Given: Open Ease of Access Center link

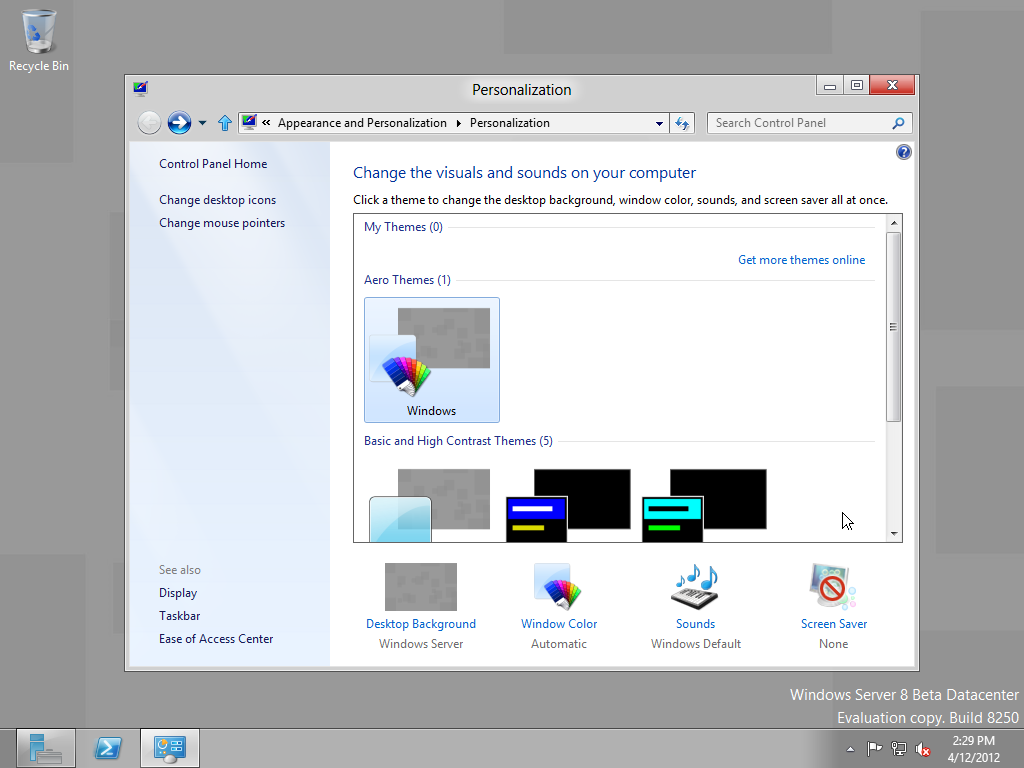Looking at the screenshot, I should [216, 639].
